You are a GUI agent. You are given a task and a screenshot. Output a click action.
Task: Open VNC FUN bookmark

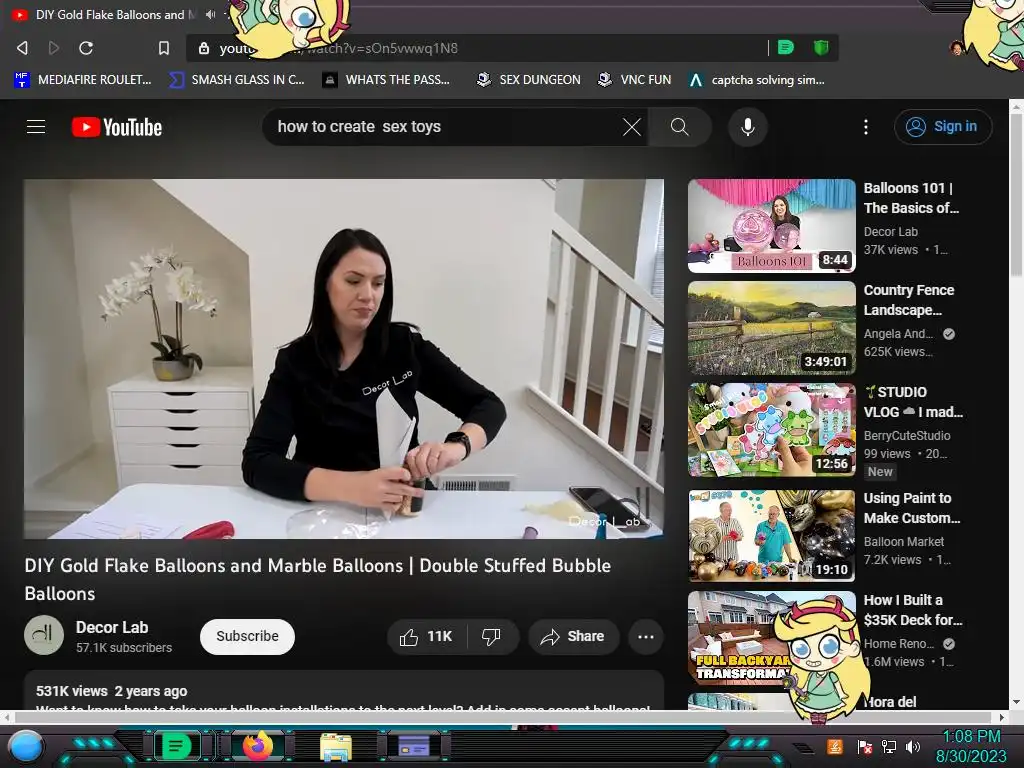coord(634,80)
